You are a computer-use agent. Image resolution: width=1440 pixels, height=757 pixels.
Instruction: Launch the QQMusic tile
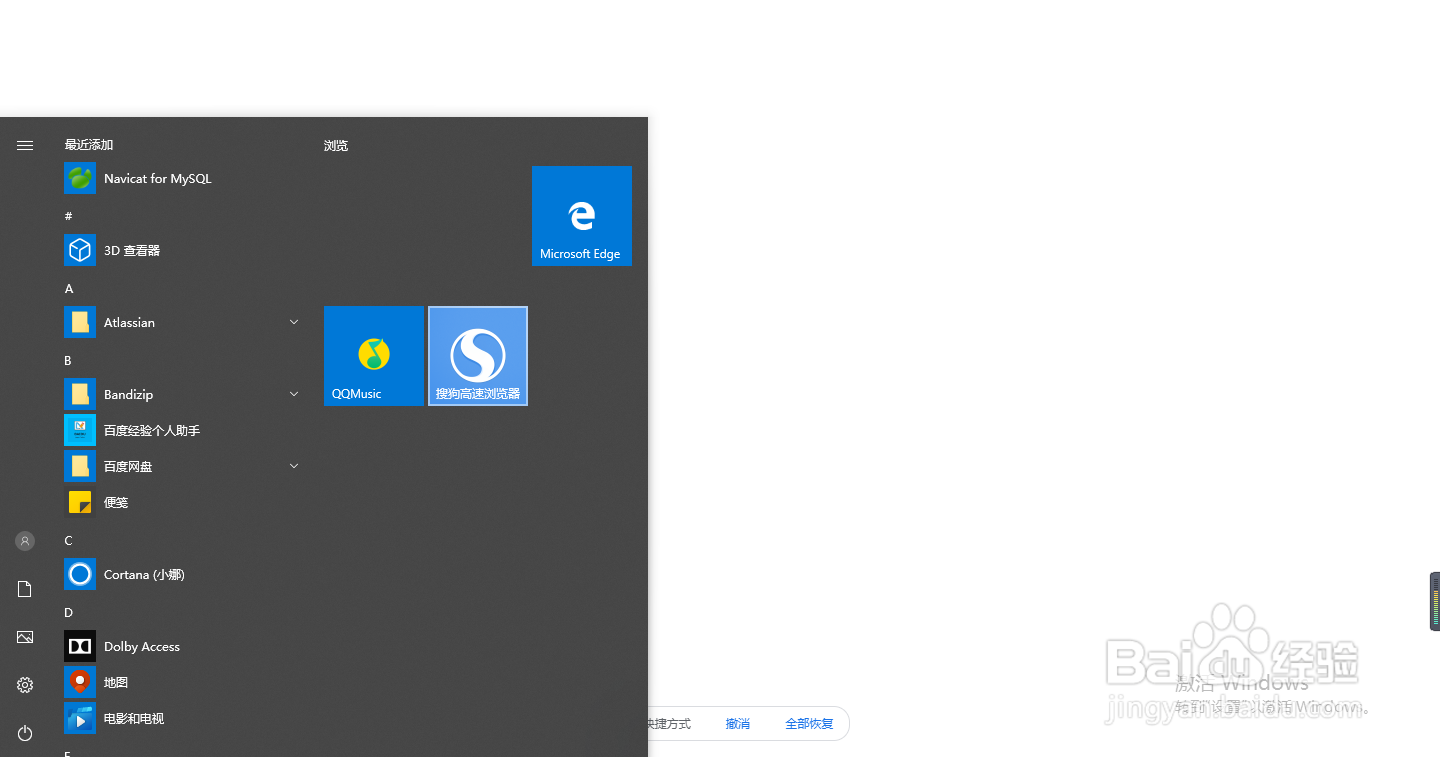coord(374,356)
